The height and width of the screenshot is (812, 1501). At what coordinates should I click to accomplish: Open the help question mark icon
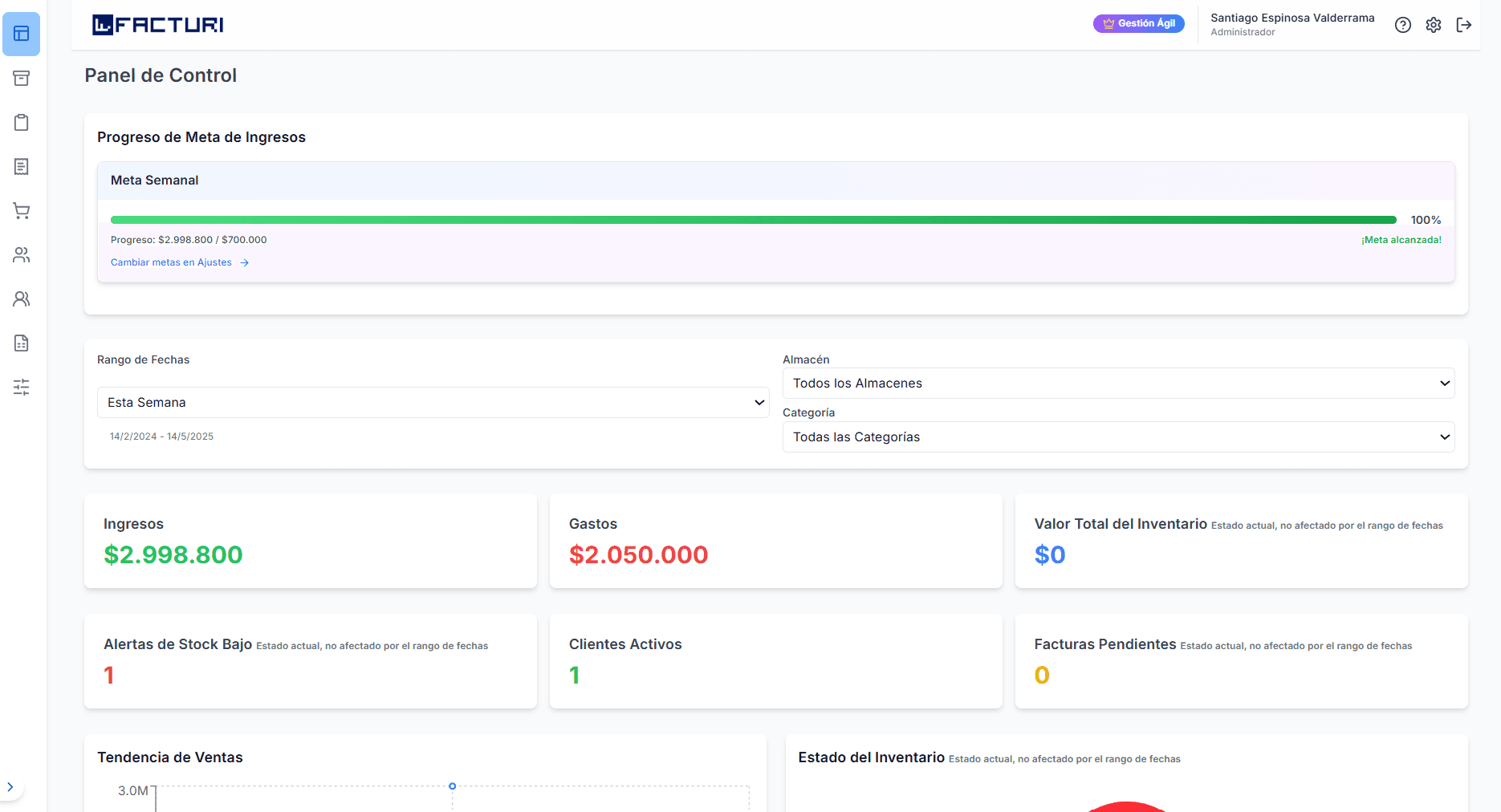coord(1402,25)
